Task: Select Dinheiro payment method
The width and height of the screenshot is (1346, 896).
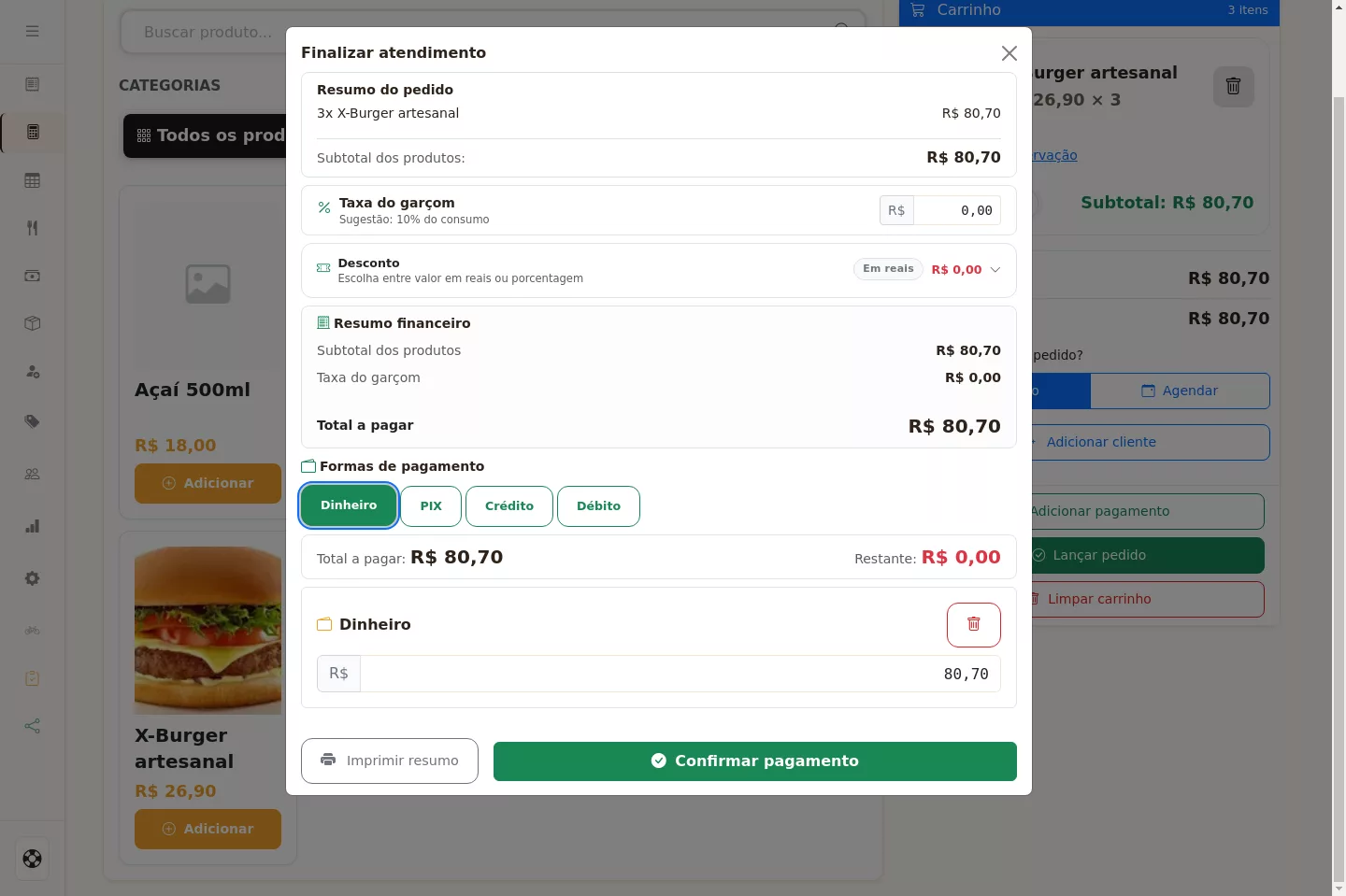Action: pos(349,505)
